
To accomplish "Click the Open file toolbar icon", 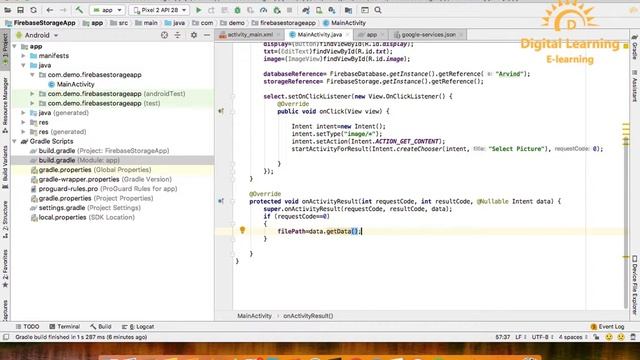I will click(7, 10).
